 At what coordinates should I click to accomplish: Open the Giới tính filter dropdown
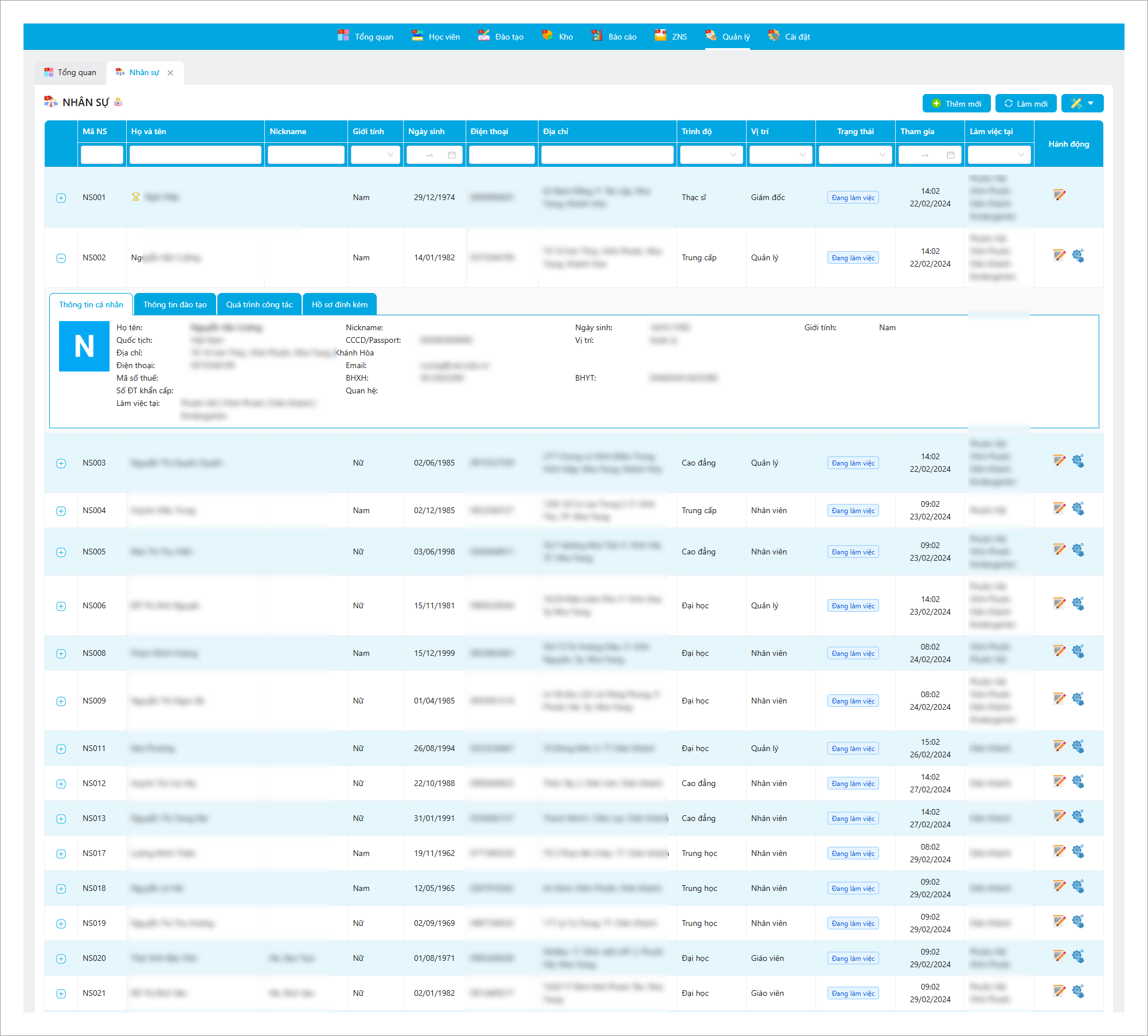[x=375, y=155]
